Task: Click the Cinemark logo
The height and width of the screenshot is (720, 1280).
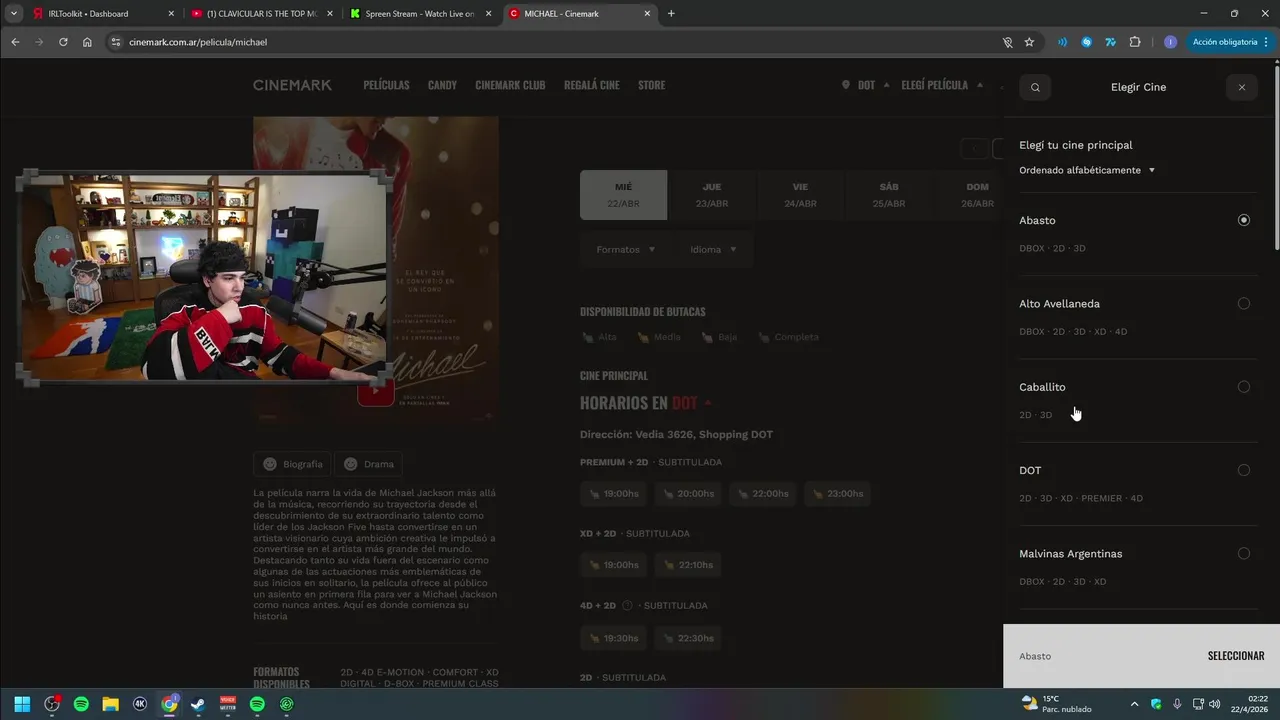Action: pos(292,85)
